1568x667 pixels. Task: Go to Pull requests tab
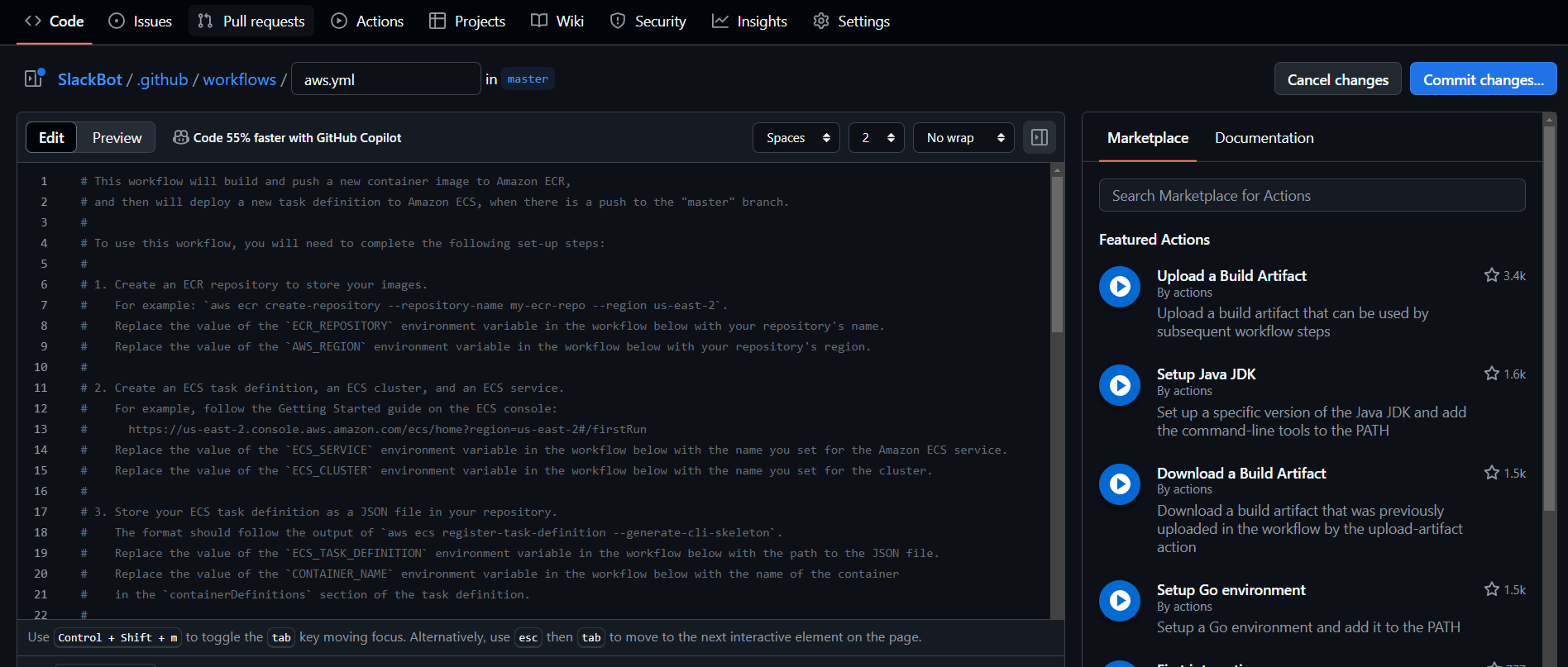point(252,21)
